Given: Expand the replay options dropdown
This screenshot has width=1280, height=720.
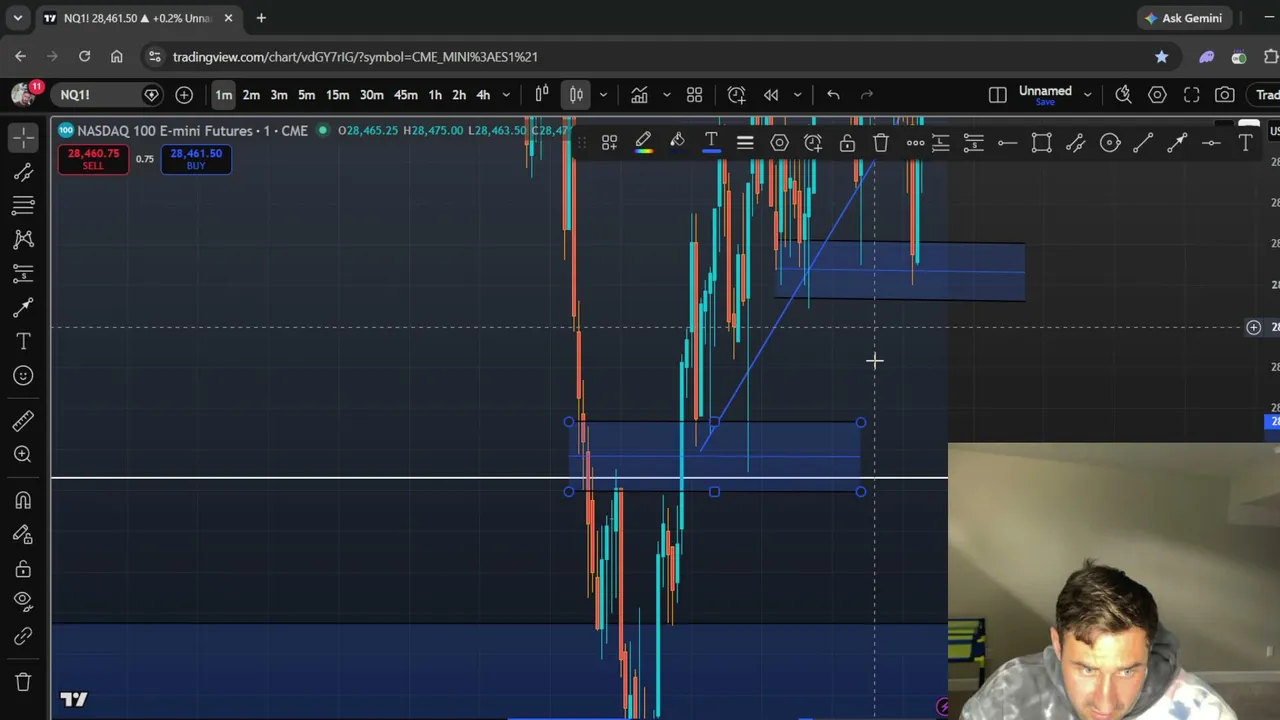Looking at the screenshot, I should click(797, 95).
